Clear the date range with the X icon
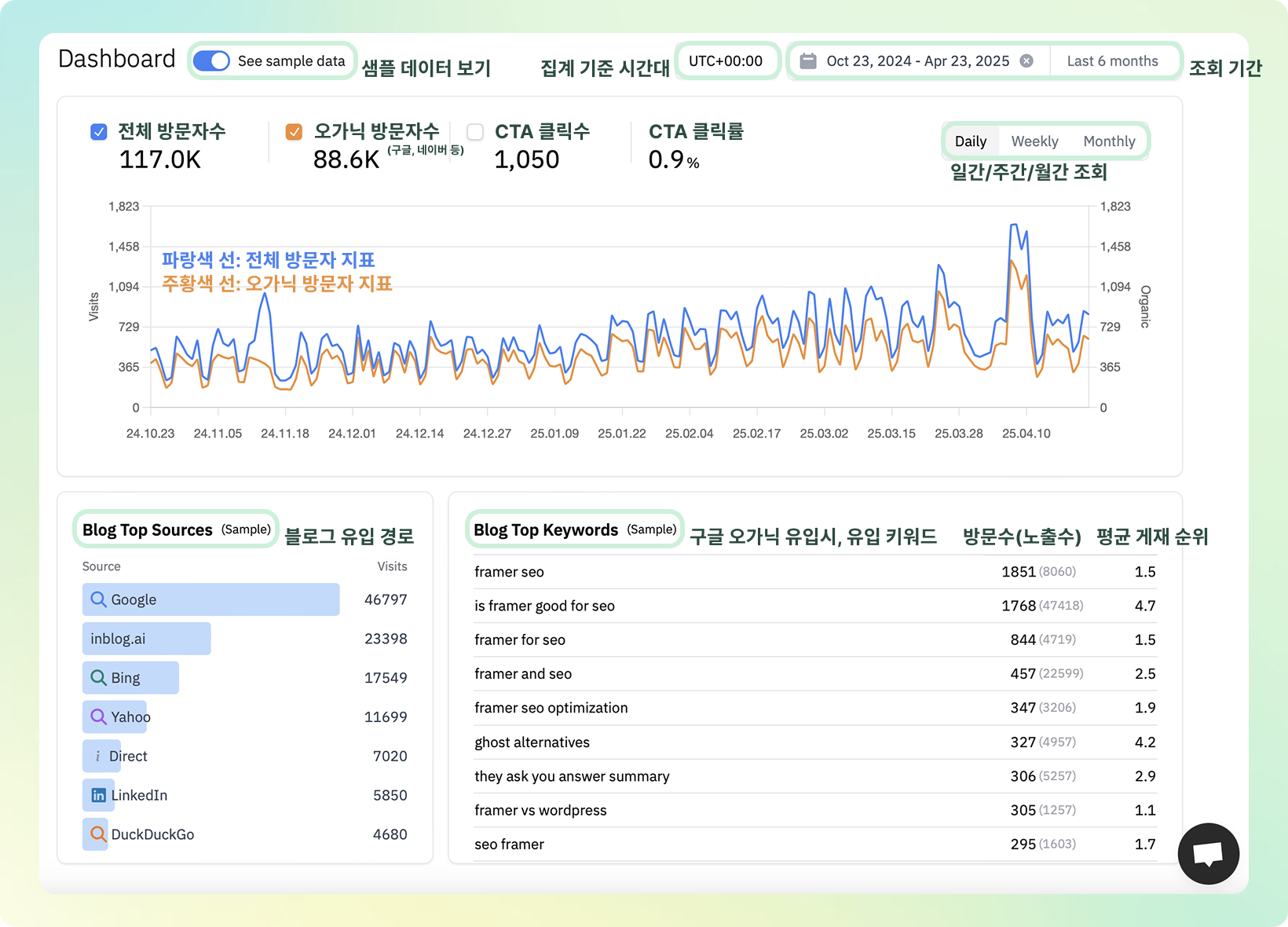The height and width of the screenshot is (927, 1288). [1026, 61]
